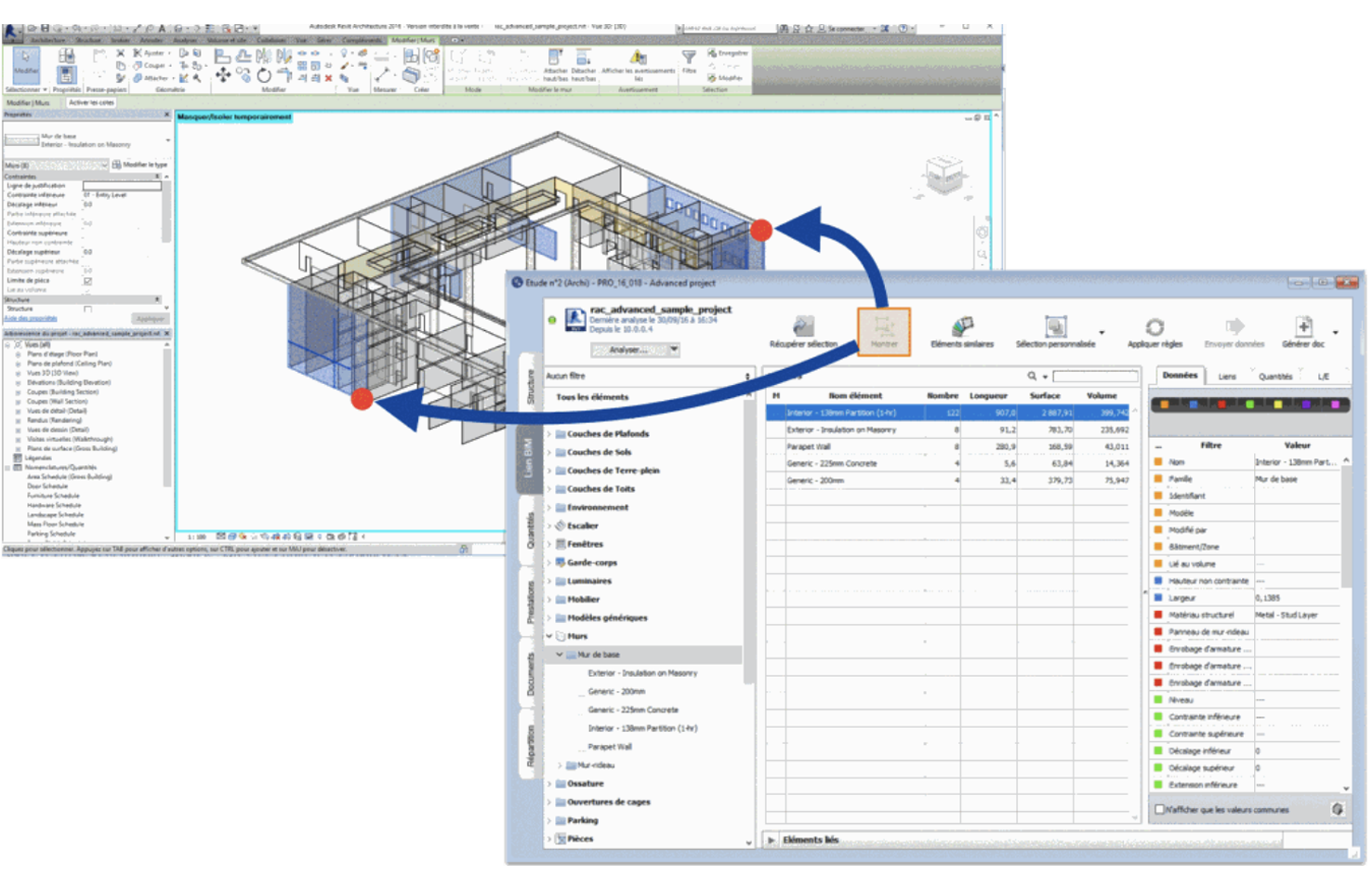Click the Sélection personnalisée icon

coord(1055,326)
